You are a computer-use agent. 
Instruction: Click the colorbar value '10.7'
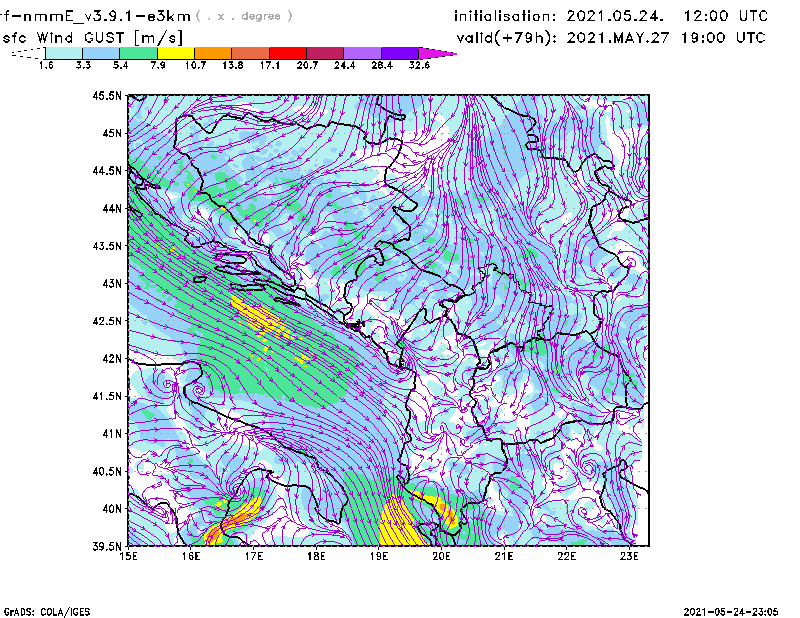(x=195, y=65)
